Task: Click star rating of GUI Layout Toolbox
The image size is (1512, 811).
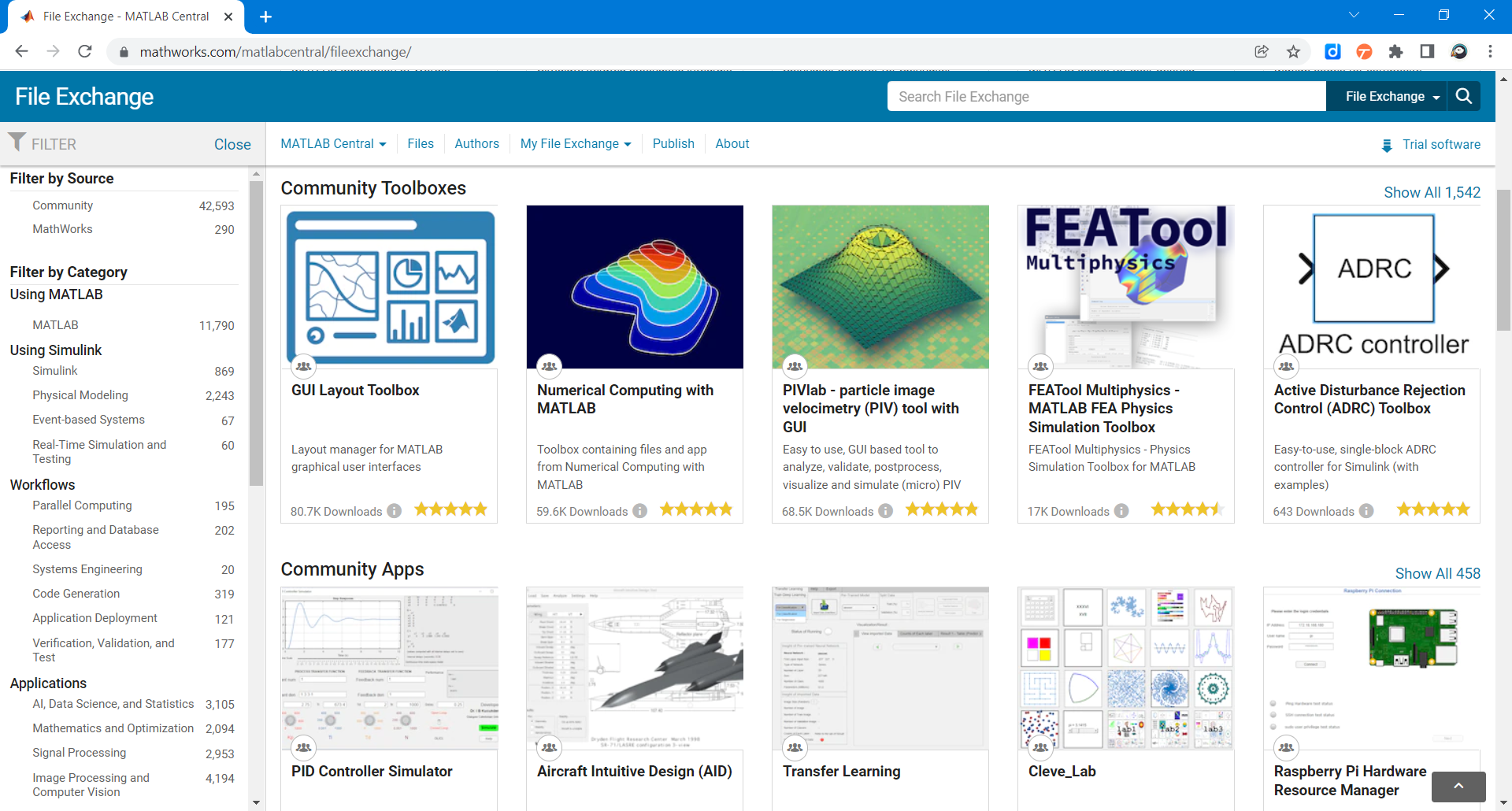Action: coord(451,509)
